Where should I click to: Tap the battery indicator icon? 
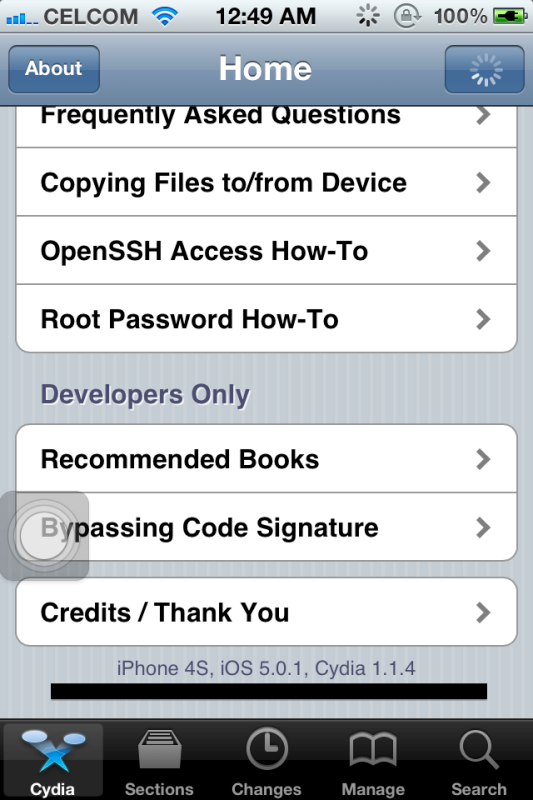point(510,16)
